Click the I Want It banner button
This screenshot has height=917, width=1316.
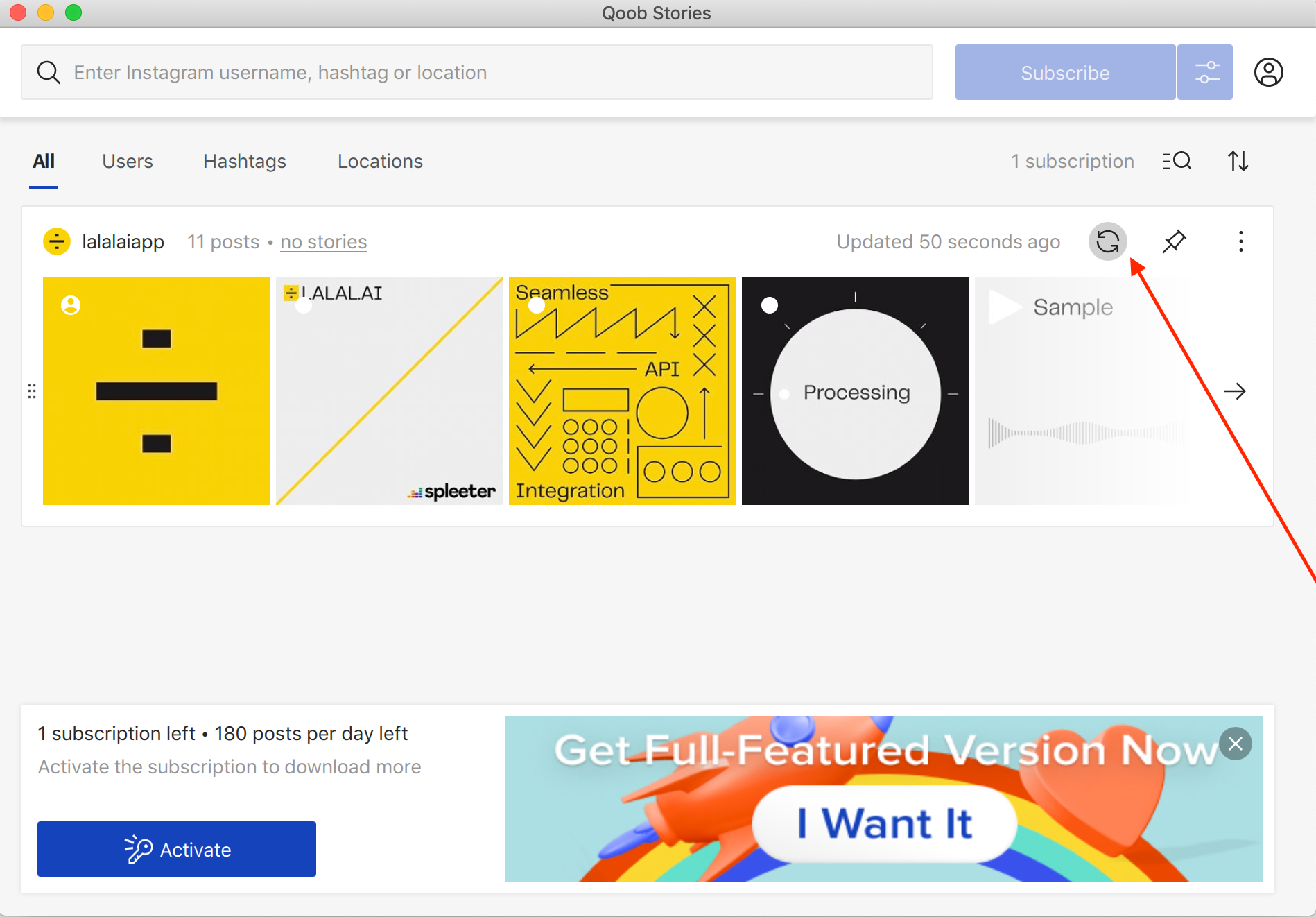tap(884, 823)
